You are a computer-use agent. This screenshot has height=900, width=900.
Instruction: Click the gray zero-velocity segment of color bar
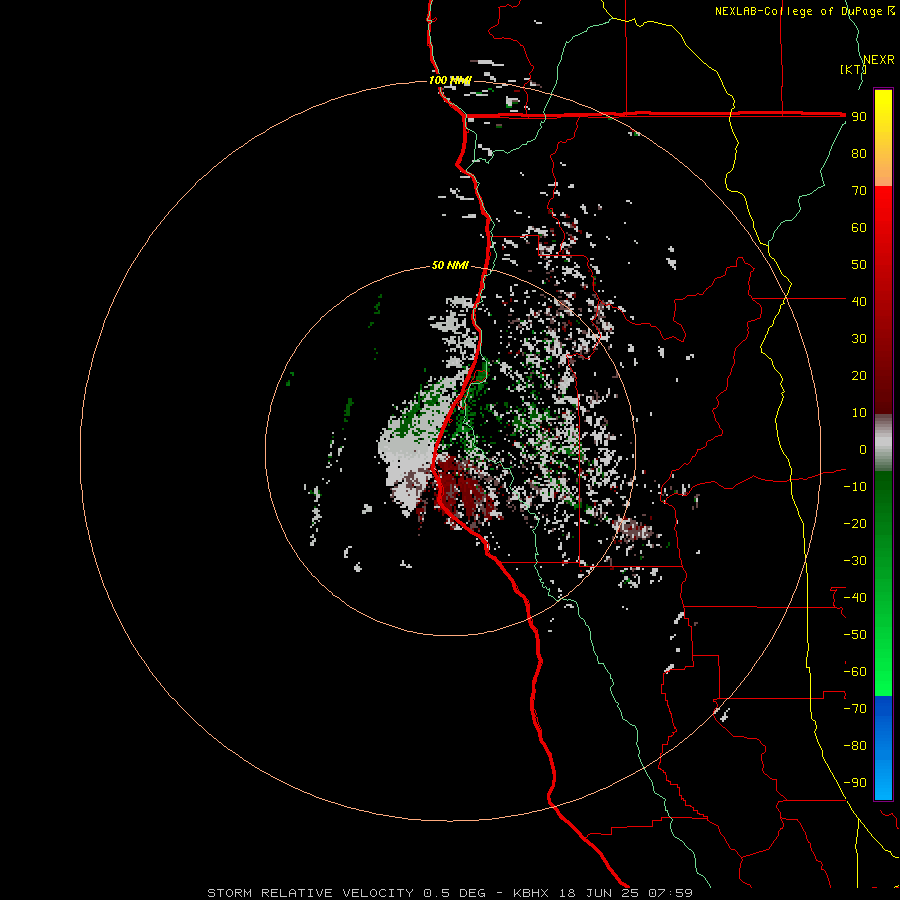click(x=883, y=443)
